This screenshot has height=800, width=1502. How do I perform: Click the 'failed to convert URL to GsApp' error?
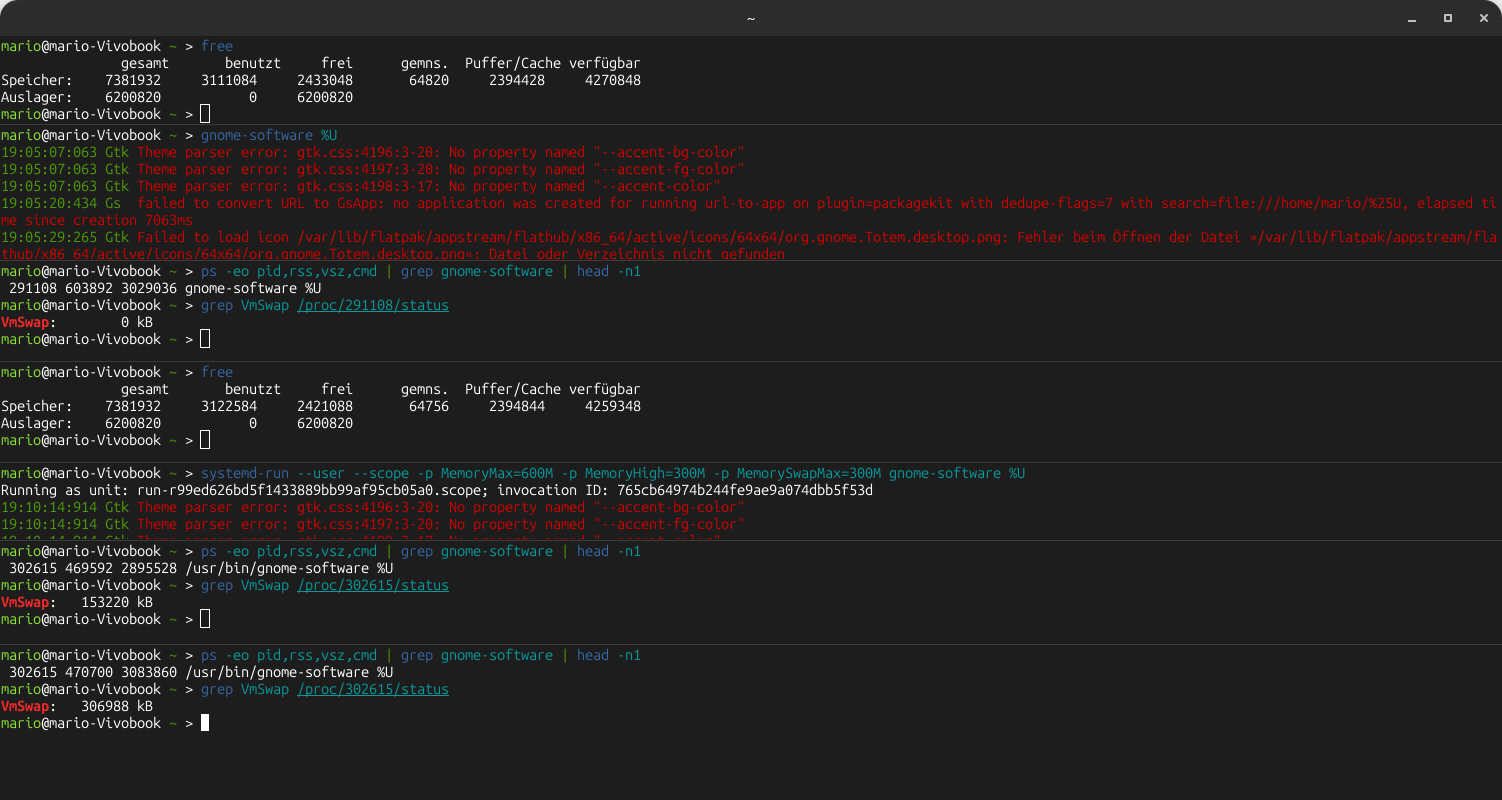coord(750,211)
